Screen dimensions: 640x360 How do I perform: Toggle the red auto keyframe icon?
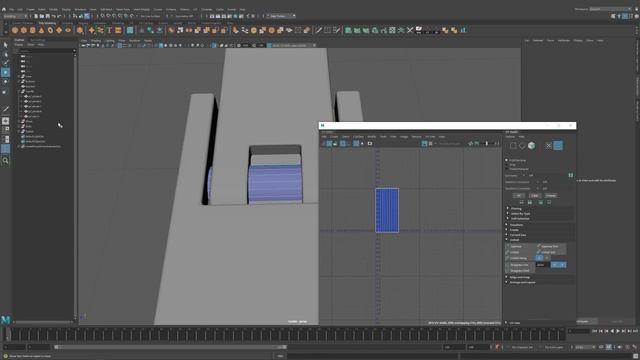498,347
